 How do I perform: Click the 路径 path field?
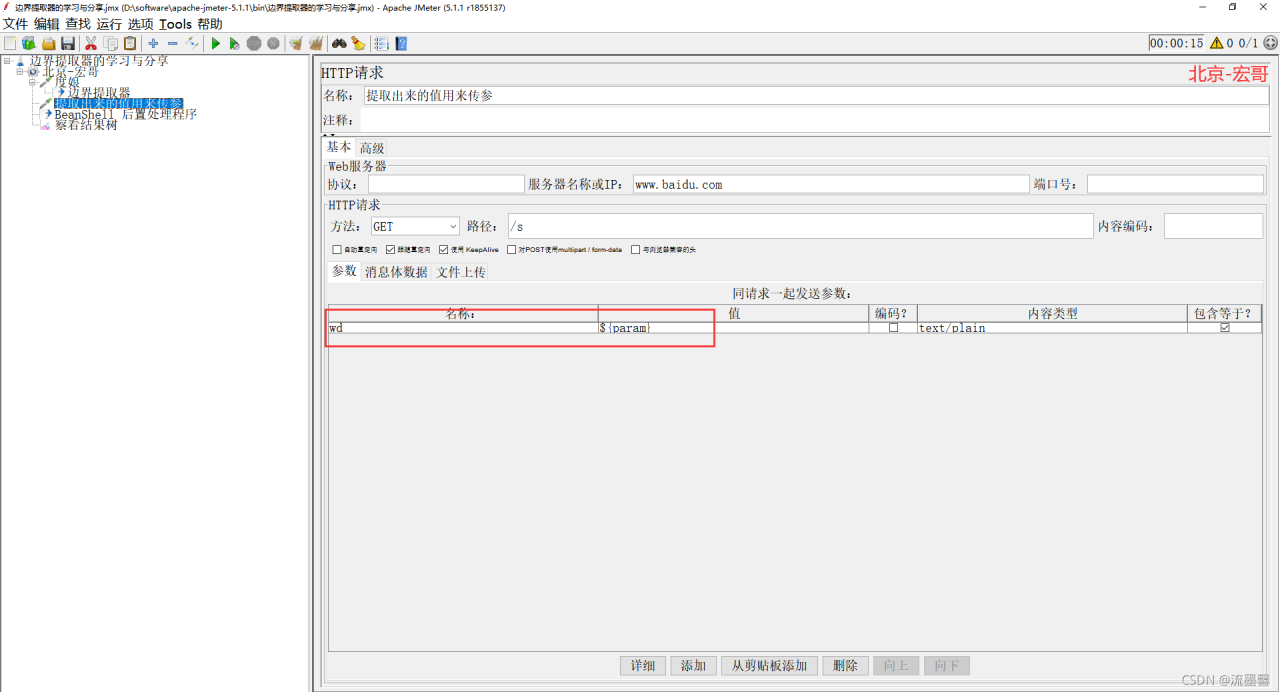point(801,226)
